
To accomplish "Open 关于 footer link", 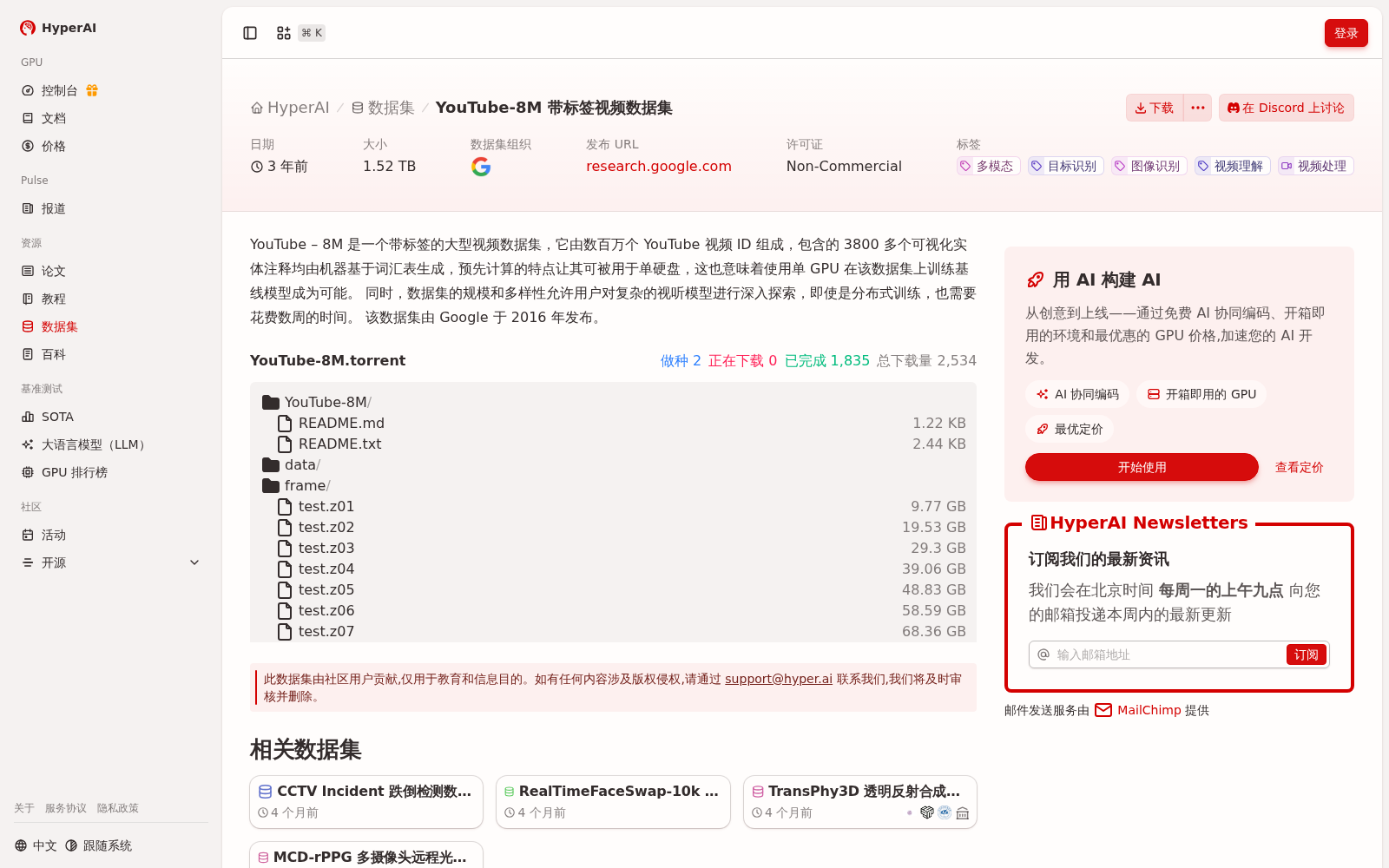I will (x=24, y=808).
